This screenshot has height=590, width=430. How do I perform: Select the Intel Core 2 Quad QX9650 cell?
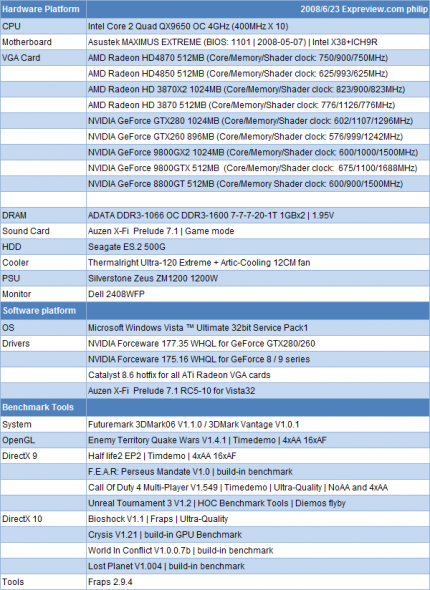pyautogui.click(x=258, y=26)
